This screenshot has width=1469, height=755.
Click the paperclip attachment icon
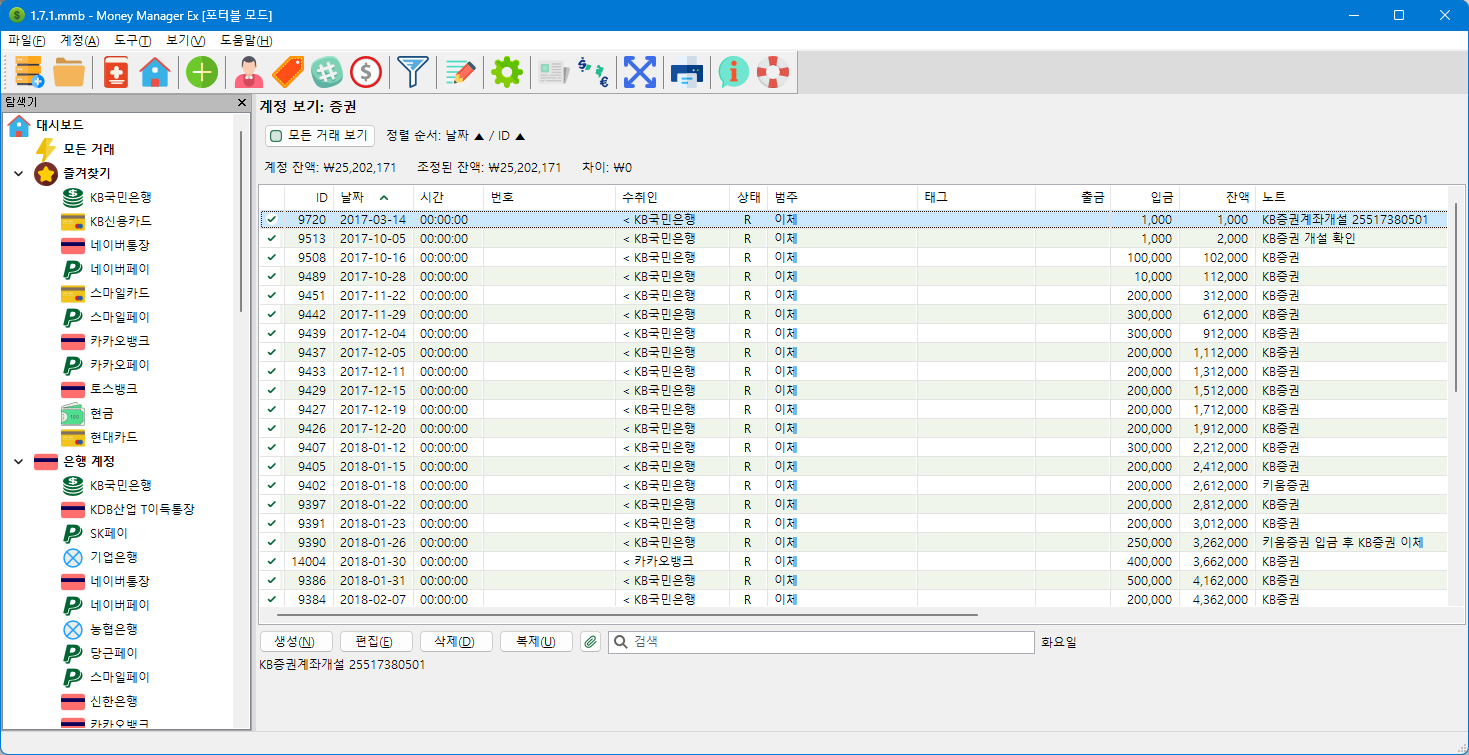click(590, 642)
